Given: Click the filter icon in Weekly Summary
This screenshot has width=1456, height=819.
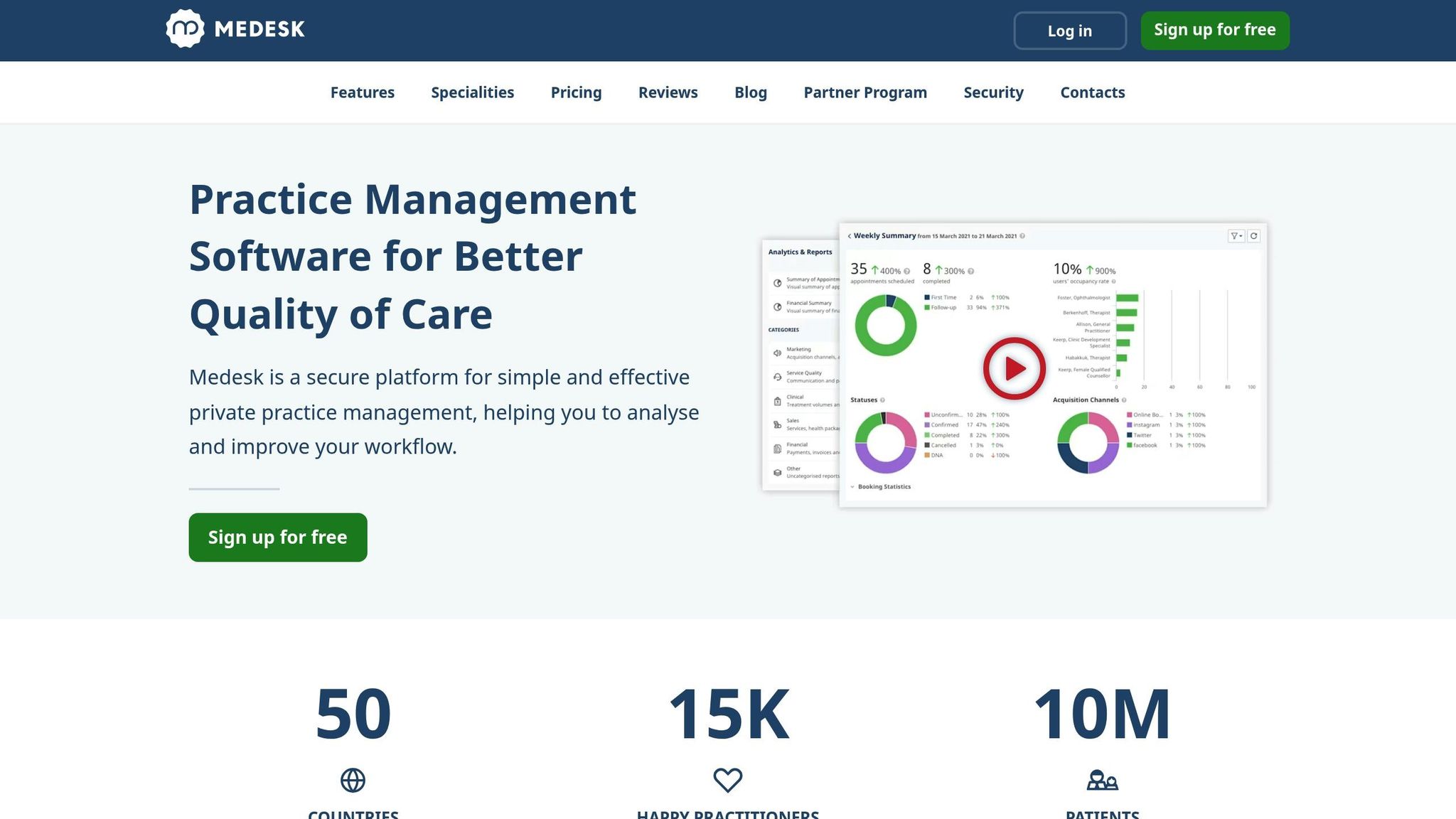Looking at the screenshot, I should (x=1236, y=236).
